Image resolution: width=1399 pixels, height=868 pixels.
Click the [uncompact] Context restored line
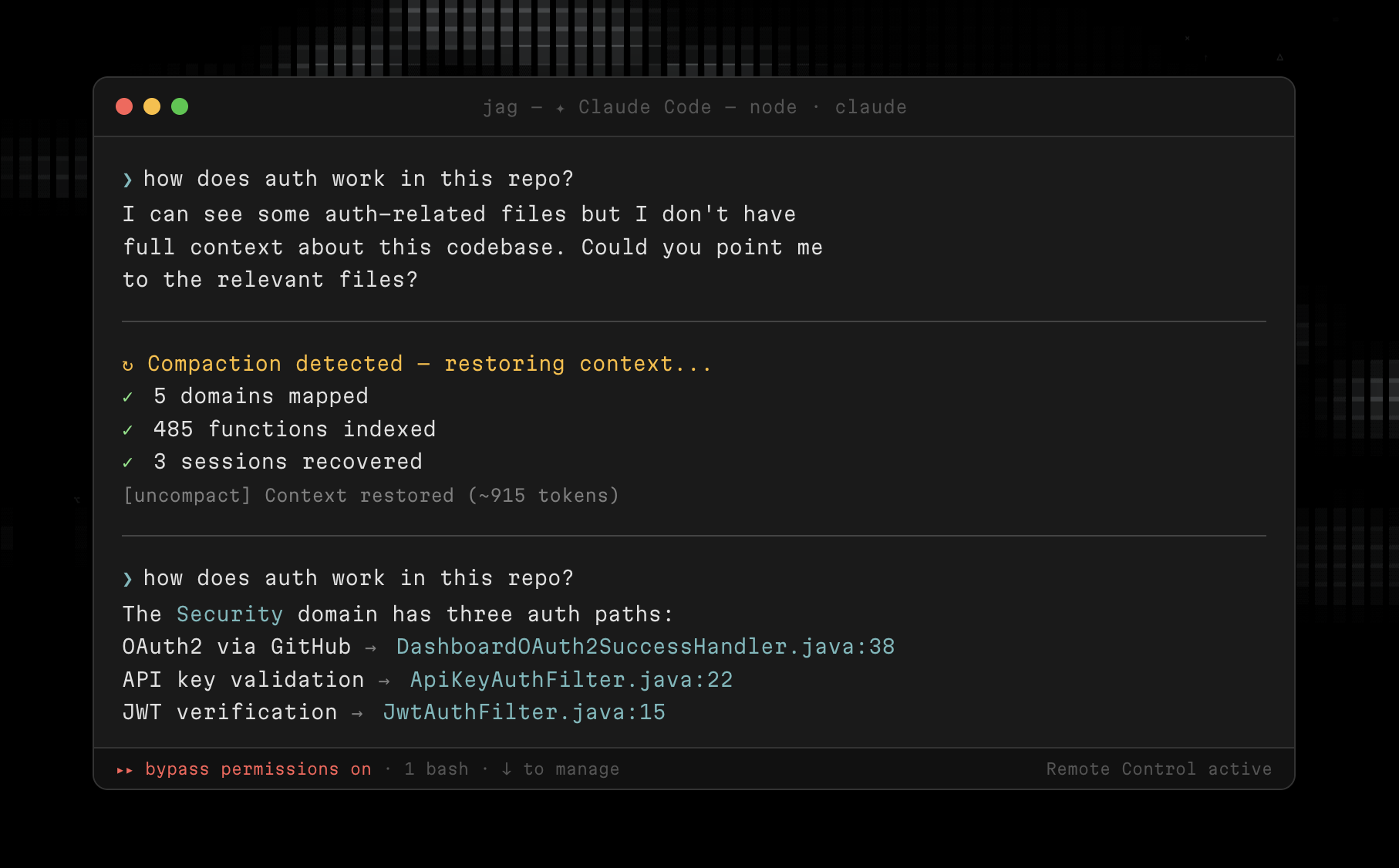(371, 496)
